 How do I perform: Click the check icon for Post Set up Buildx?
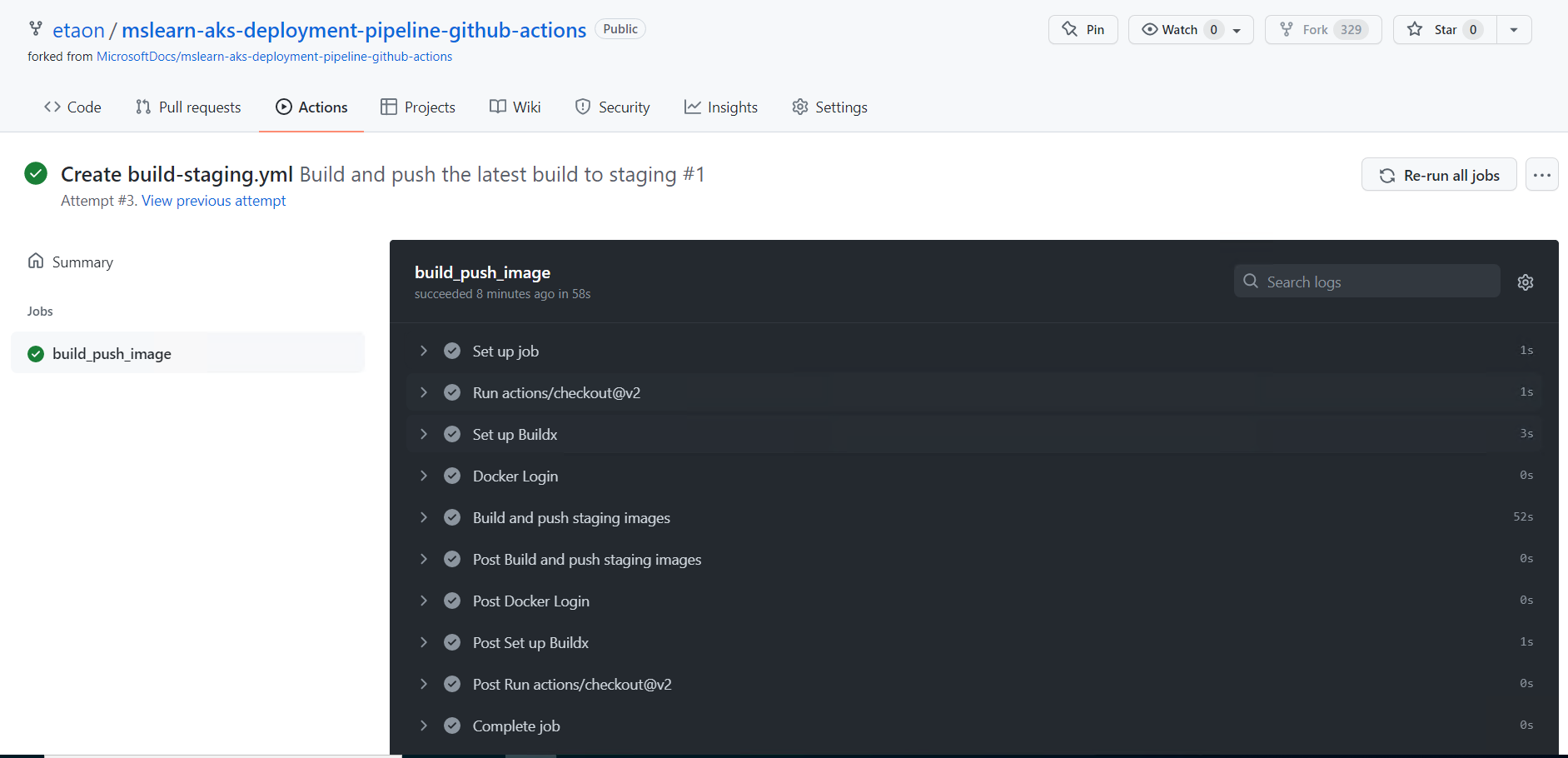452,642
